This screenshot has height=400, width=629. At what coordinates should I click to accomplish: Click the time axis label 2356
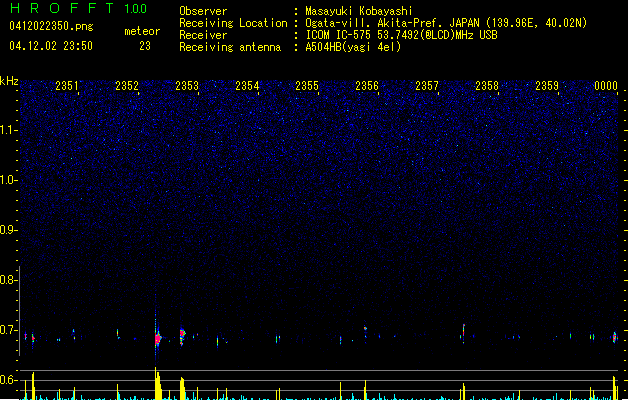coord(367,86)
